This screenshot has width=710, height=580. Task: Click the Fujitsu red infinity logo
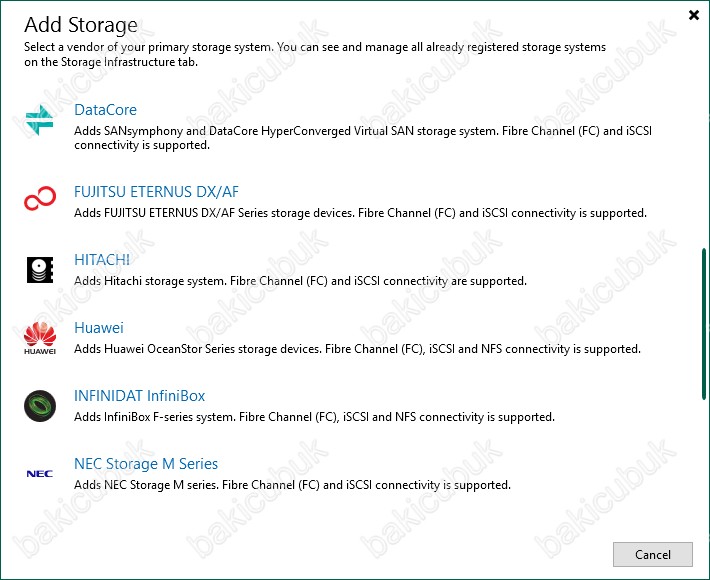(x=40, y=198)
